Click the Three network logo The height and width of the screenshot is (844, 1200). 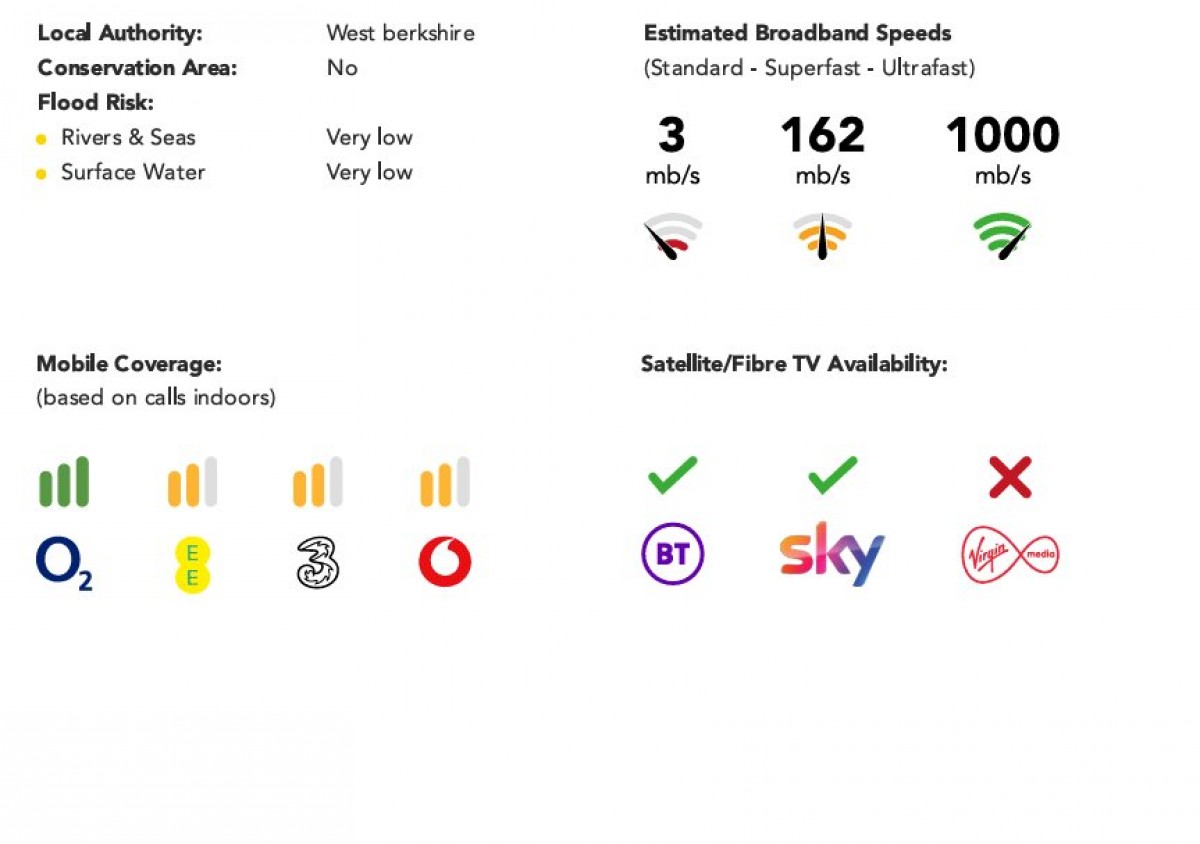pyautogui.click(x=318, y=562)
